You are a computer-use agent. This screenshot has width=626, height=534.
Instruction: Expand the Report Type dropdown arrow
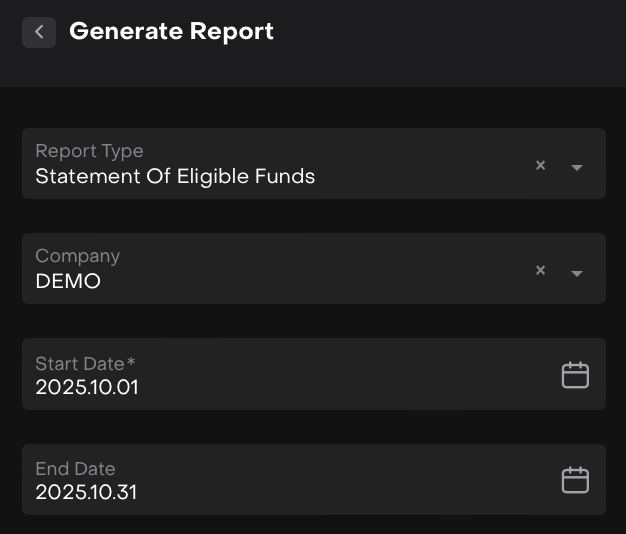click(x=577, y=167)
